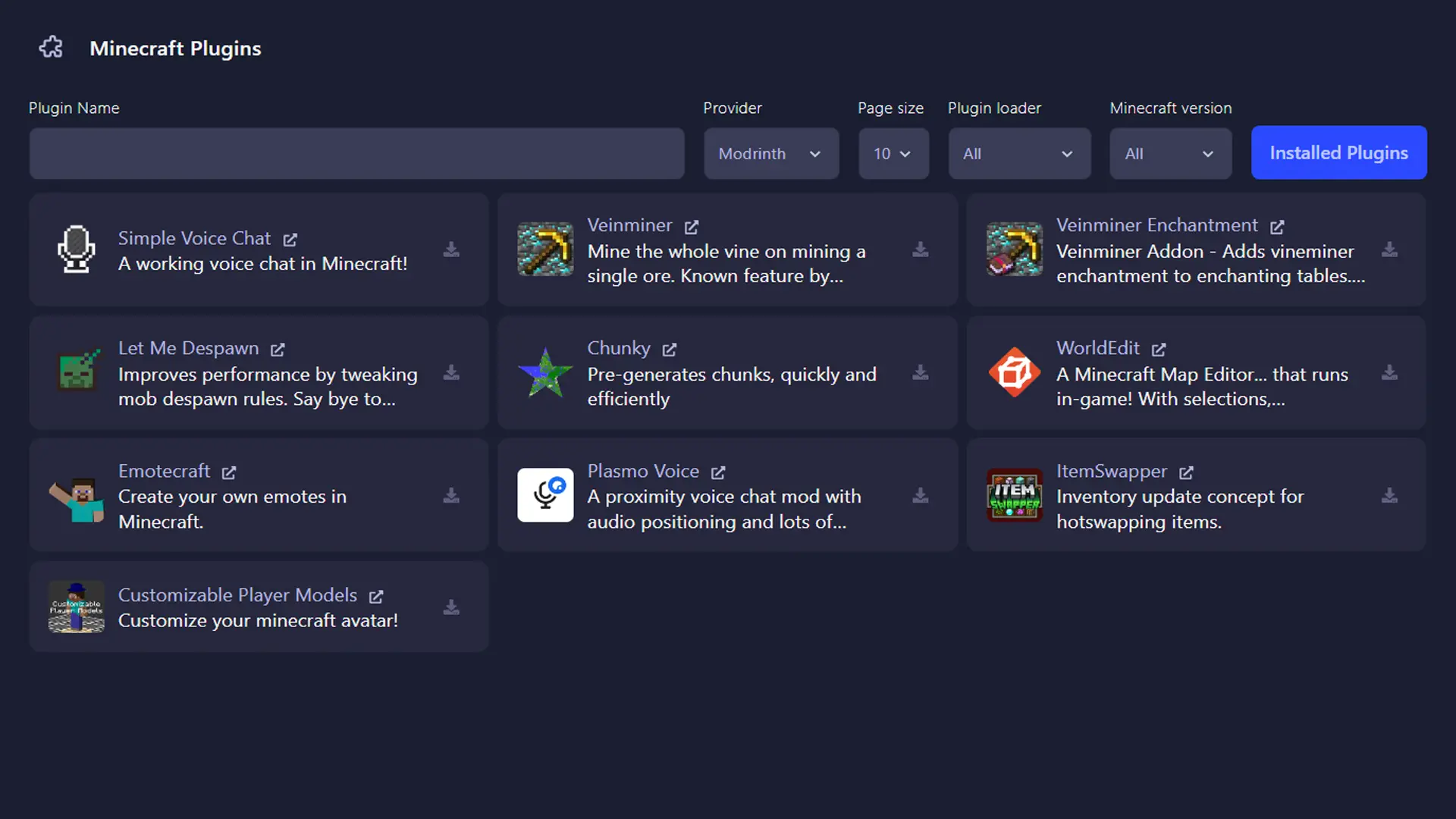Select the Veinminer Enchantment card

pos(1194,249)
